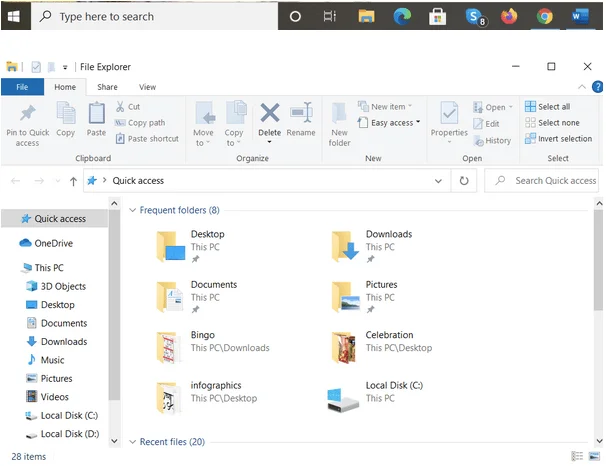
Task: Open Google Chrome from taskbar
Action: pos(545,16)
